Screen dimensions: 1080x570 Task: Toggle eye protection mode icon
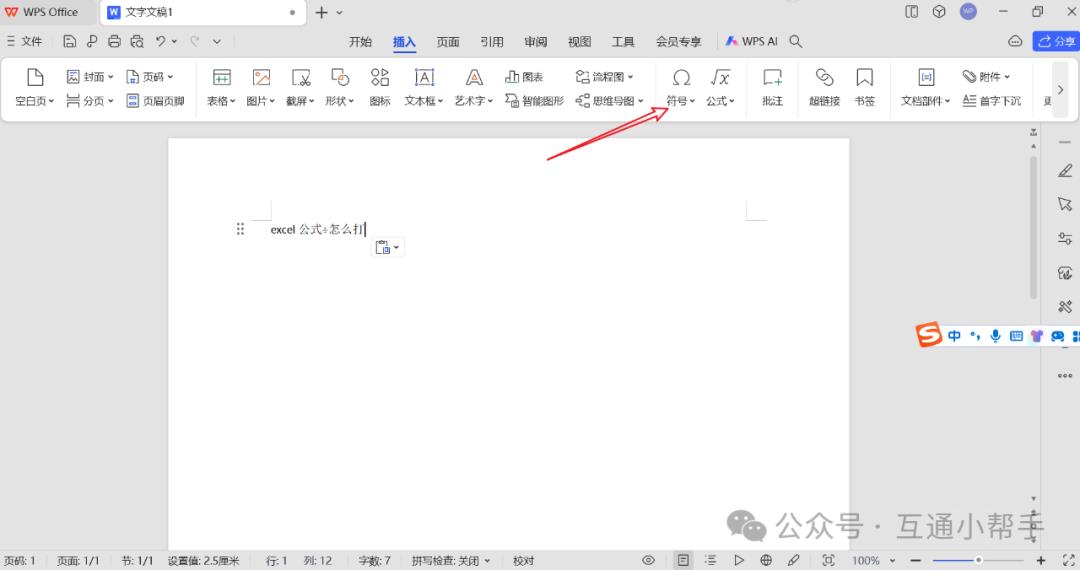[x=648, y=560]
